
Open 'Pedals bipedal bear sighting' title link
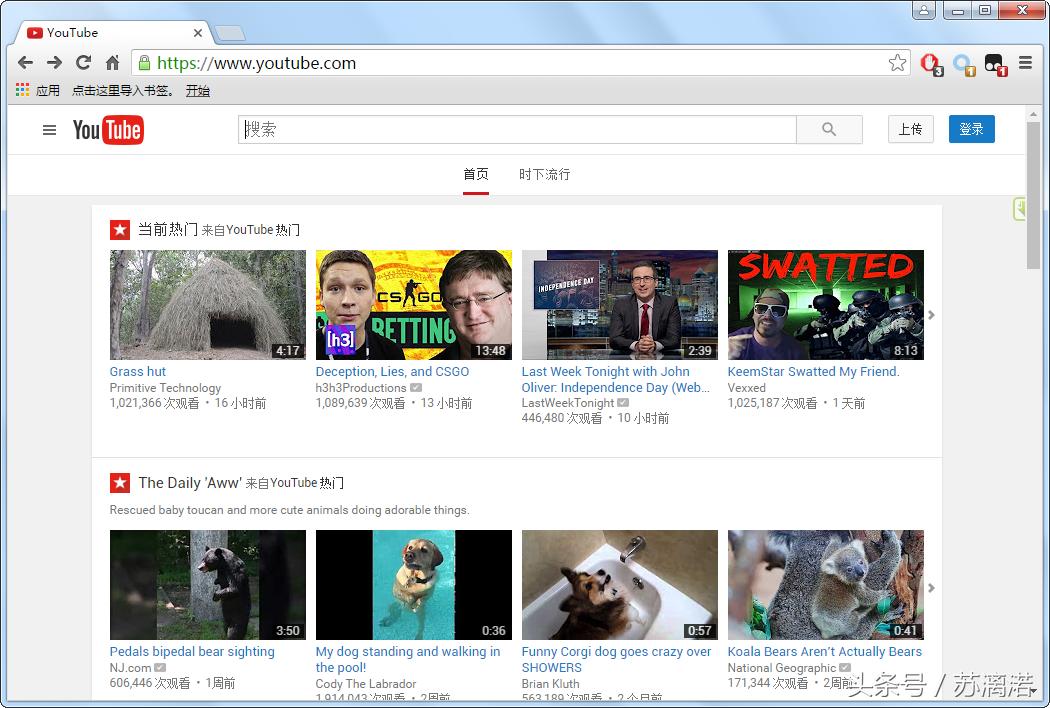click(192, 652)
